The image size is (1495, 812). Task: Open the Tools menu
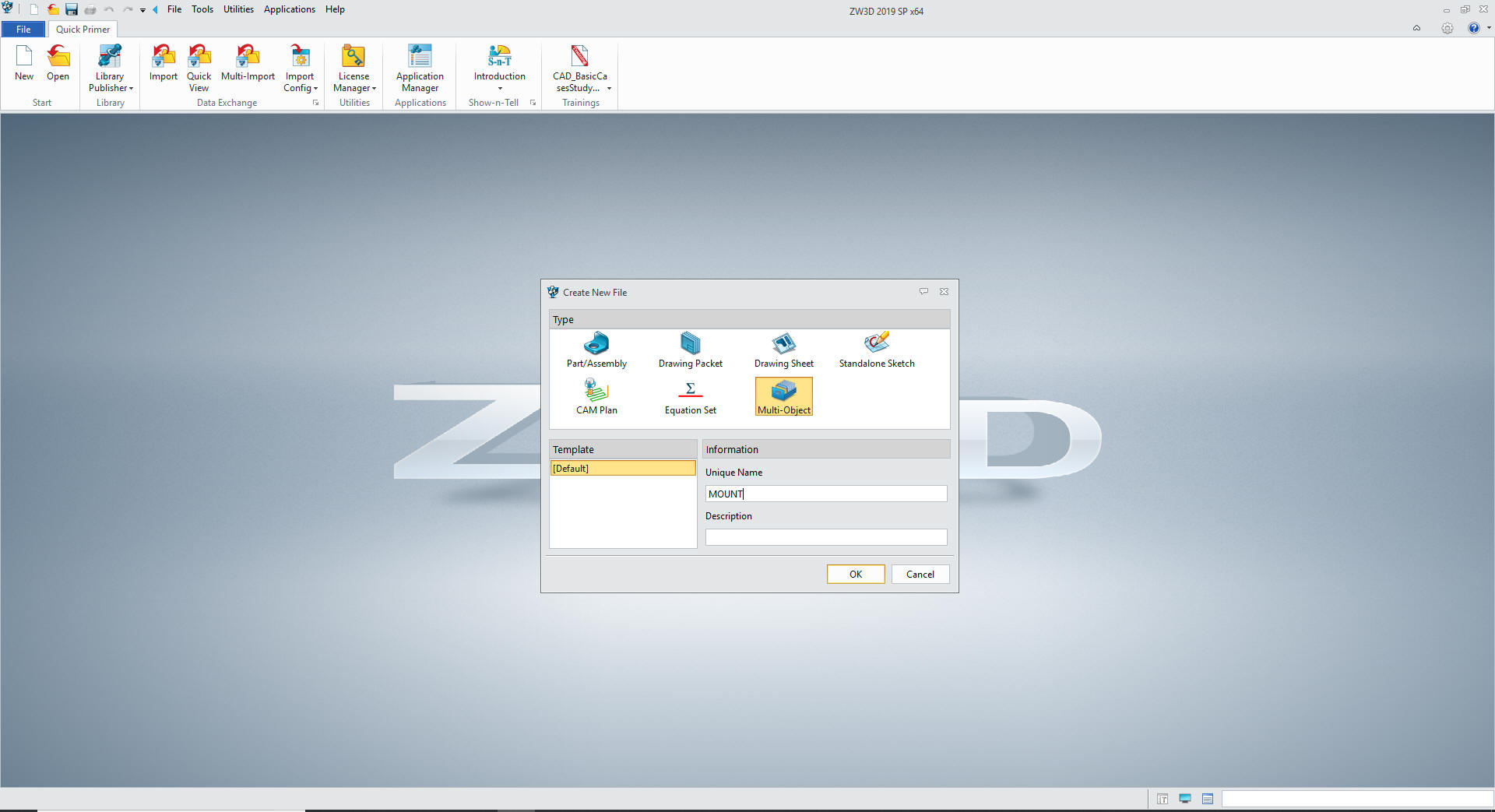coord(202,9)
